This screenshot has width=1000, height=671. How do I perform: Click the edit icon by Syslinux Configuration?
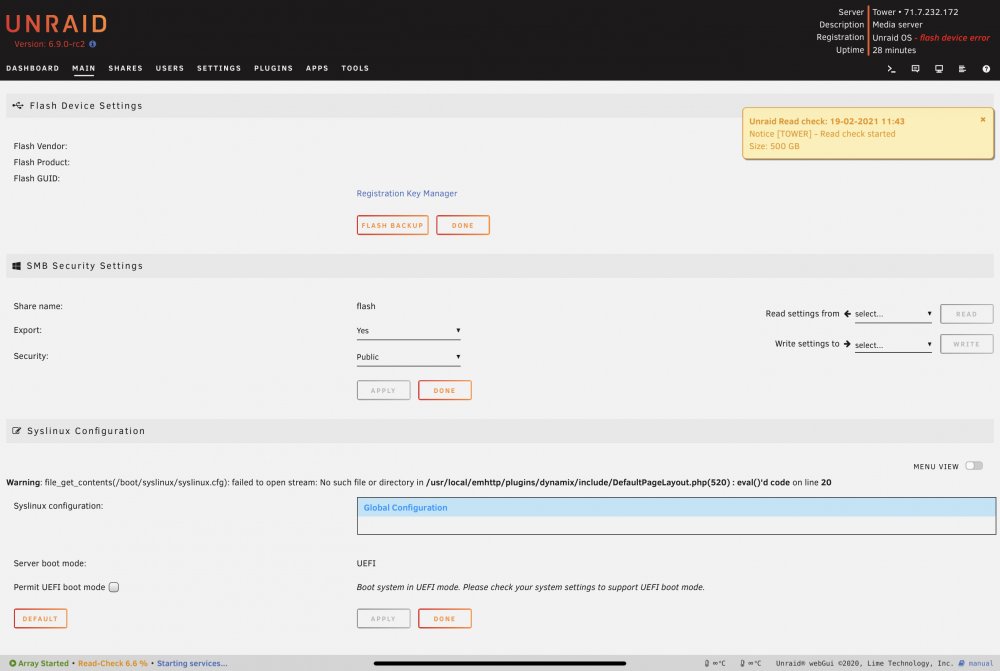pos(17,431)
